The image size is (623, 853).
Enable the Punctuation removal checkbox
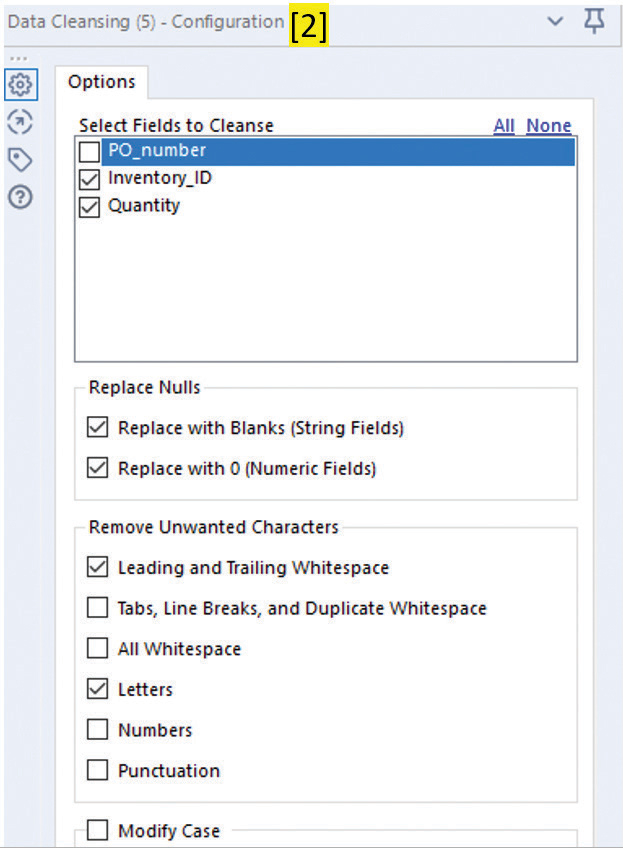pos(97,771)
